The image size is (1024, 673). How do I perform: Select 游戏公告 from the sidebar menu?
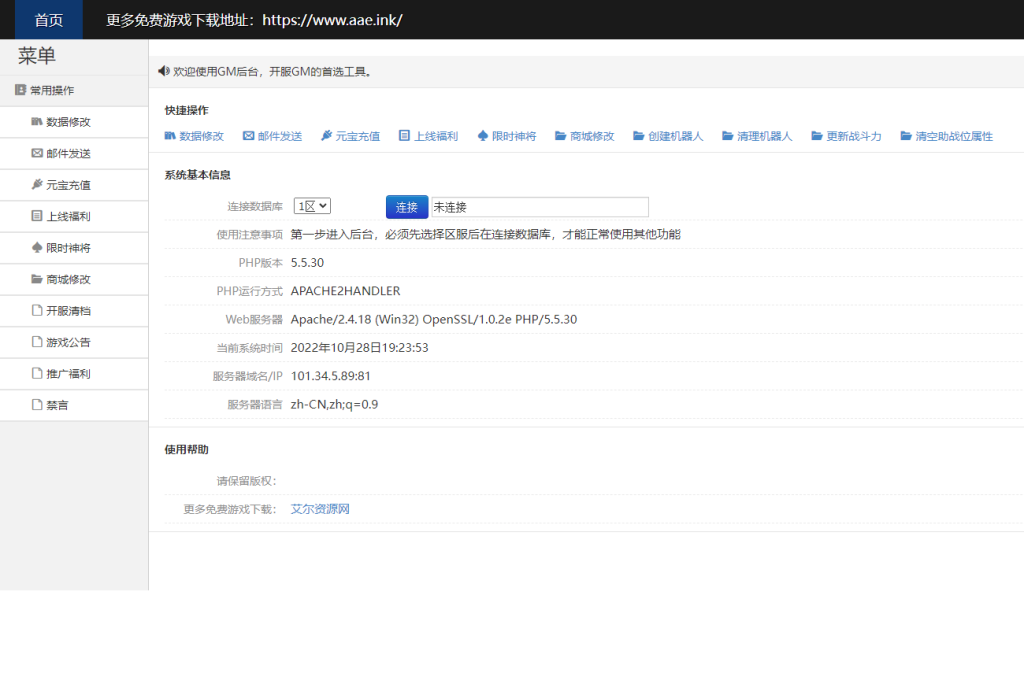(x=68, y=342)
